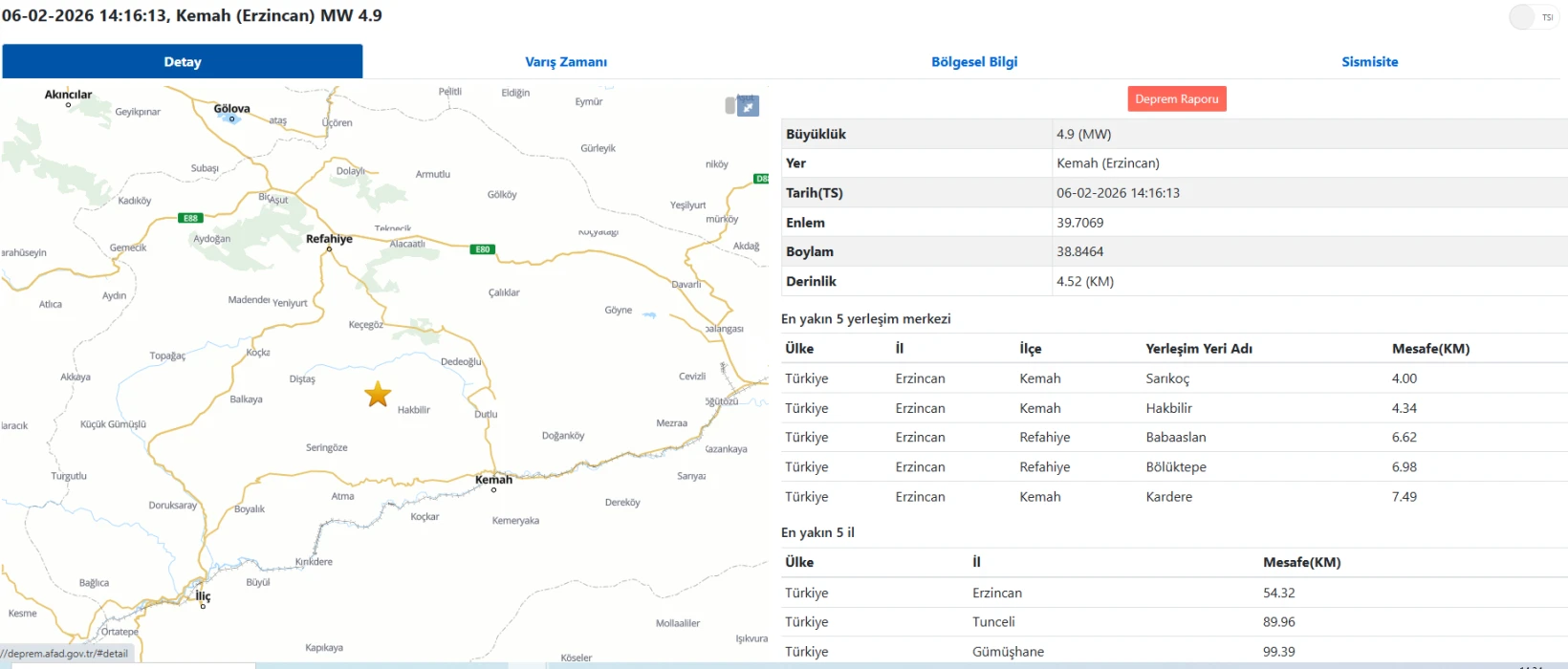Select the Tarih value 06-02-2026 14:16:13
Screen dimensions: 1568x669
1118,193
